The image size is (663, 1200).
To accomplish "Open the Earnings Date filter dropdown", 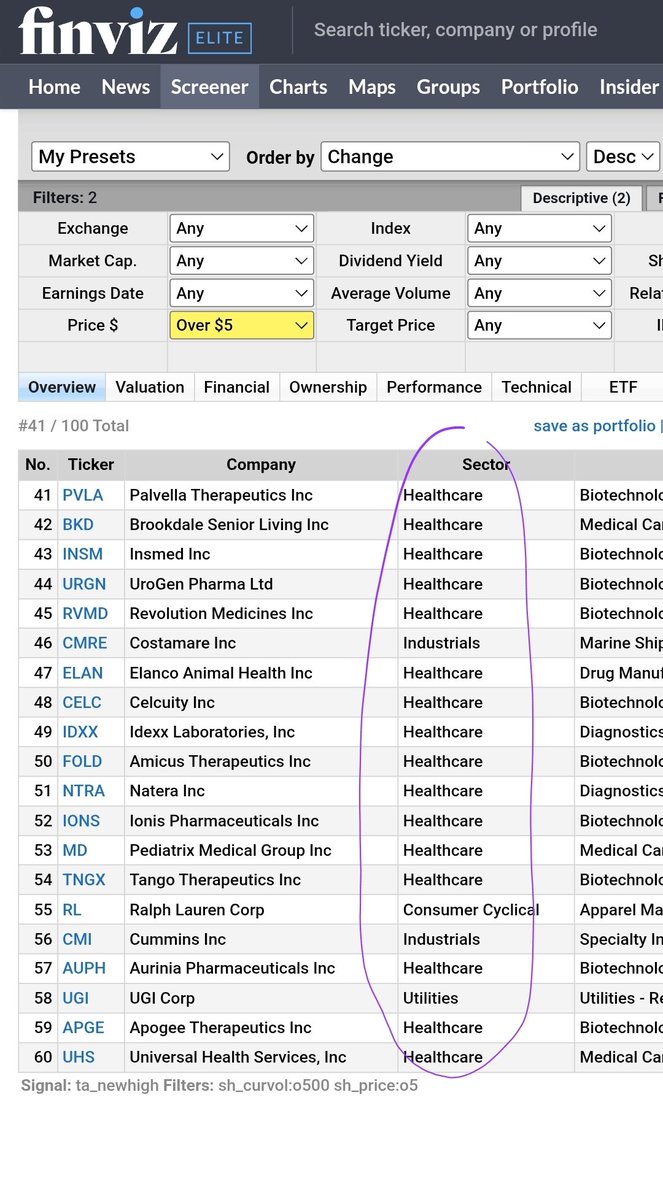I will pos(241,293).
